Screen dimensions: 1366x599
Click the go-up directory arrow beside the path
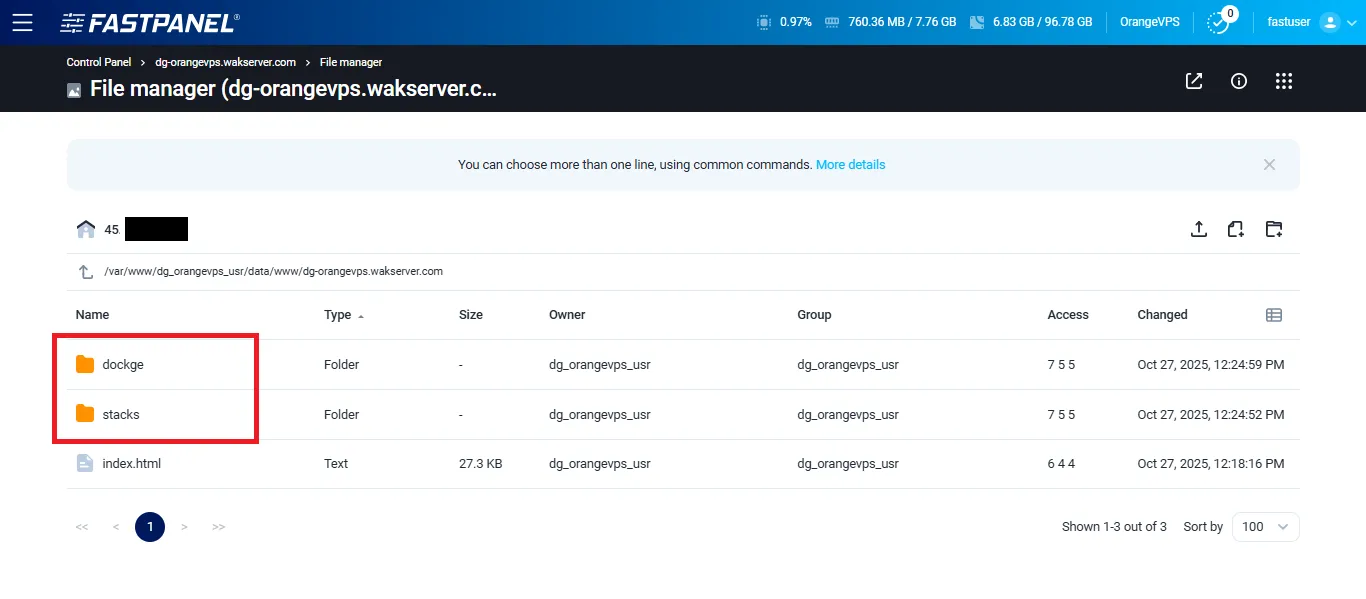(x=85, y=270)
